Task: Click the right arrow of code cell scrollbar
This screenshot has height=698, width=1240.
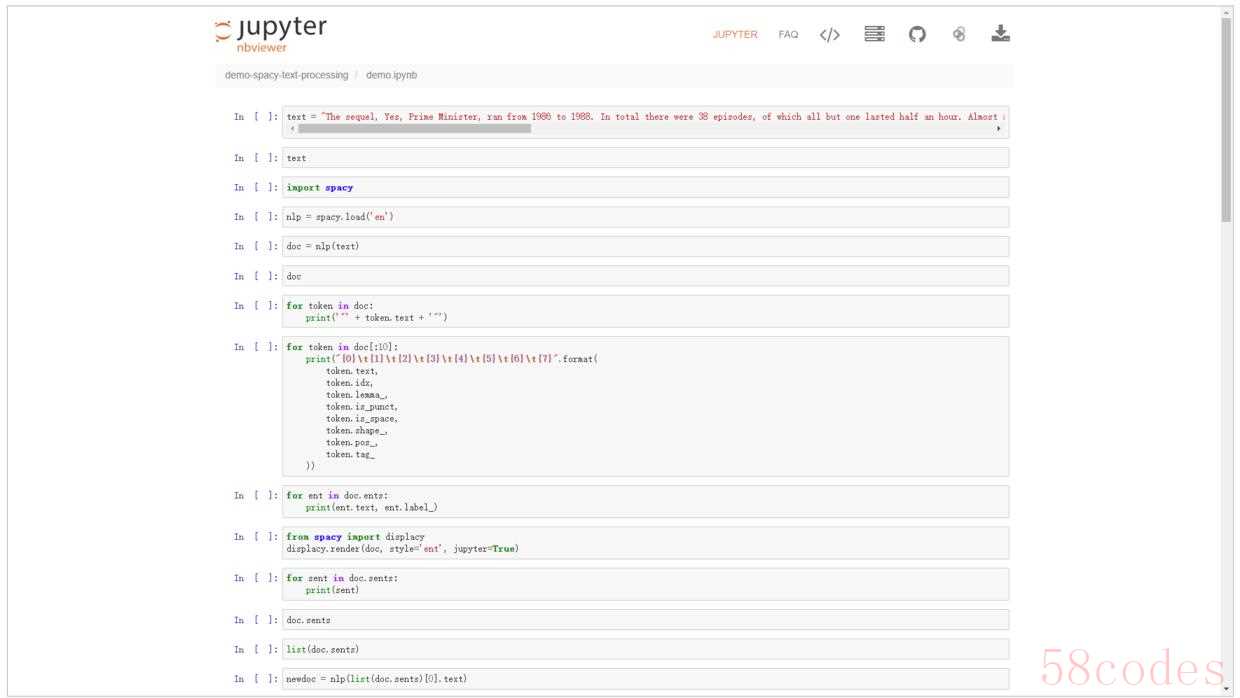Action: coord(999,128)
